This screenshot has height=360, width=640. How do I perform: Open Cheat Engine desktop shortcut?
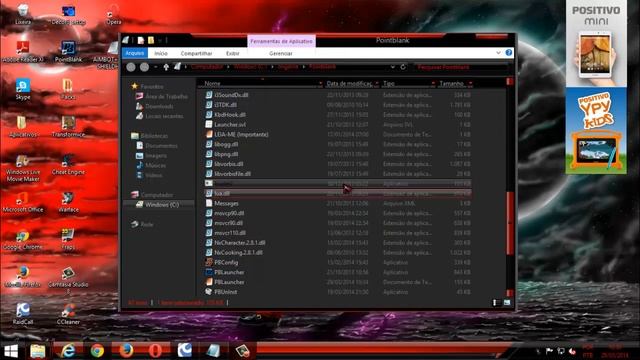(x=68, y=164)
